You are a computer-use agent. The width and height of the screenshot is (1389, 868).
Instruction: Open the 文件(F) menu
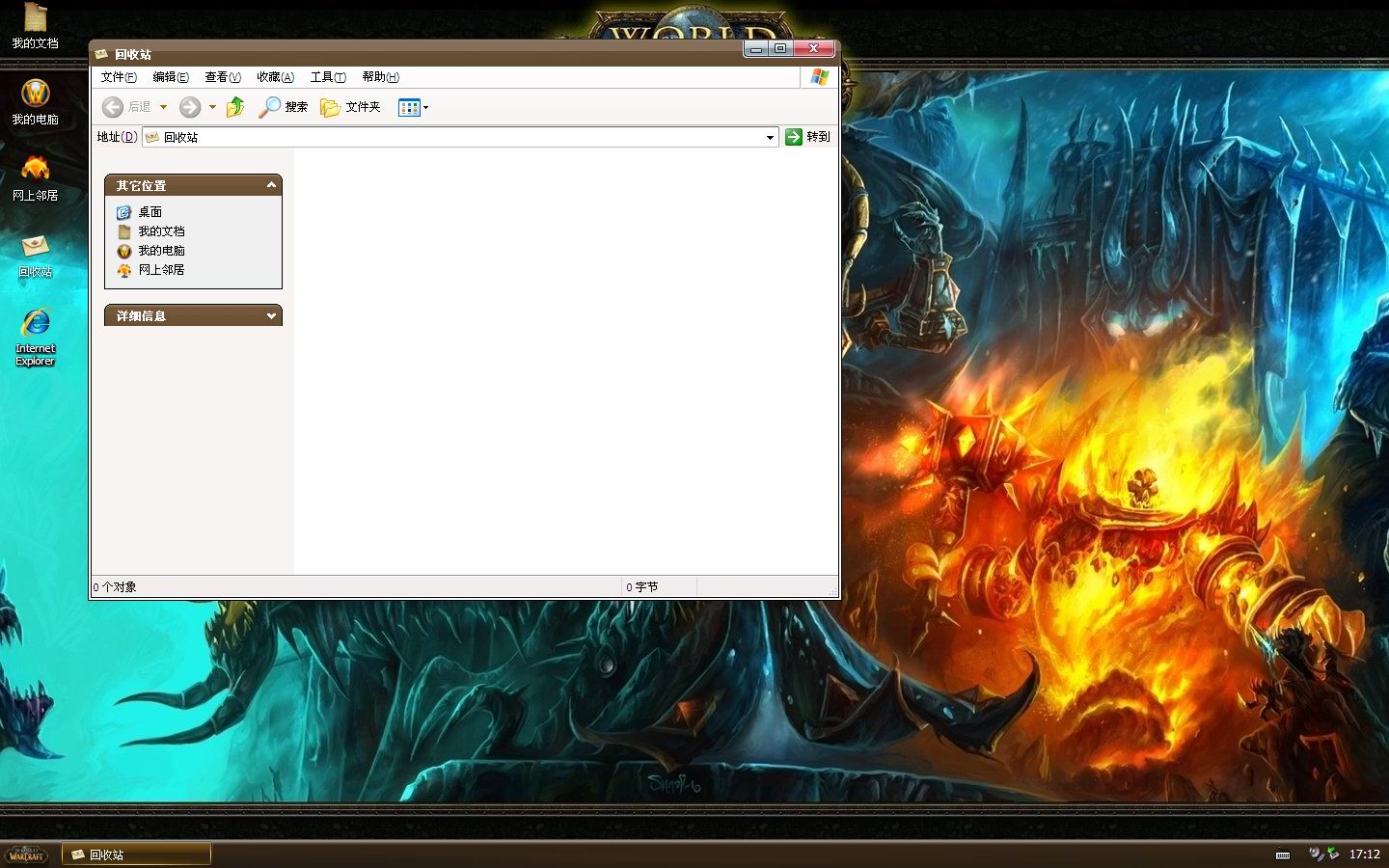(x=119, y=77)
